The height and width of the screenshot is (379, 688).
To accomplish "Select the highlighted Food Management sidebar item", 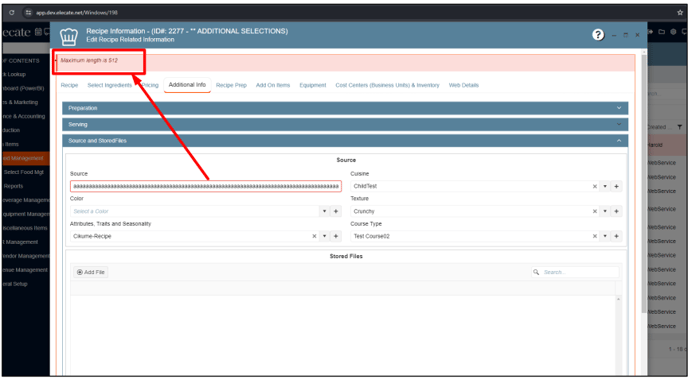I will coord(25,158).
